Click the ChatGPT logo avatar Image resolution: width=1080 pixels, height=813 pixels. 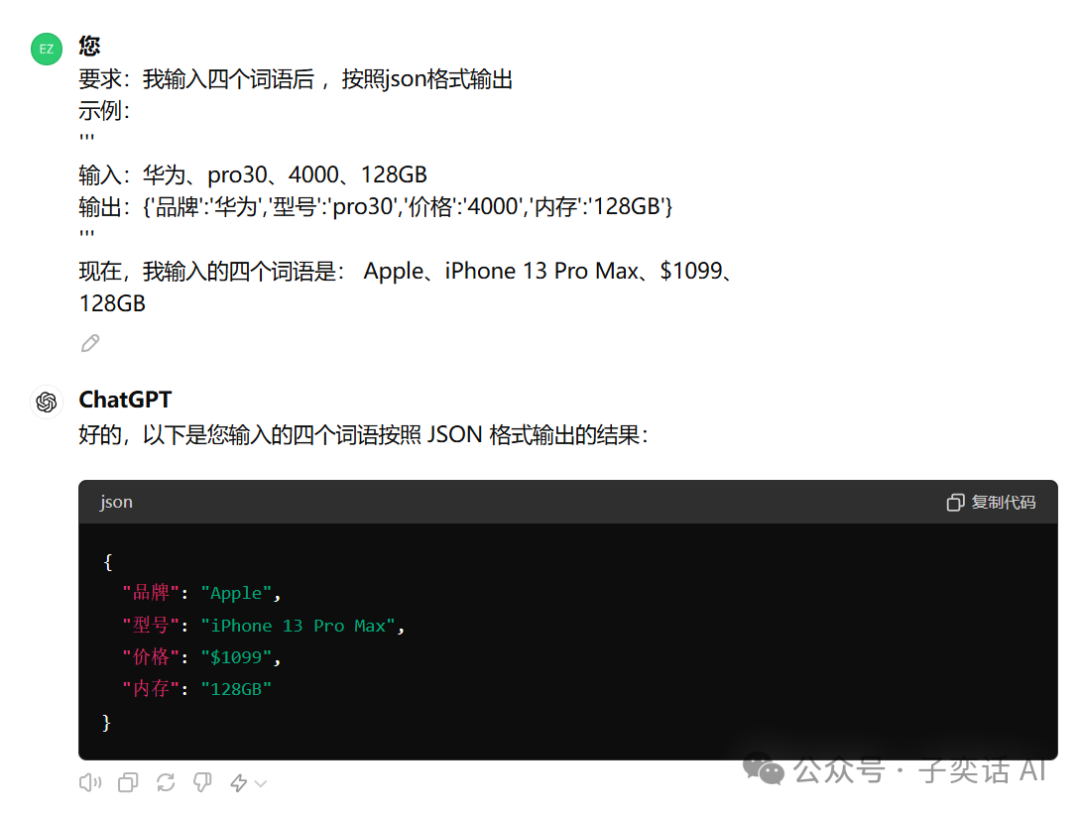click(46, 402)
